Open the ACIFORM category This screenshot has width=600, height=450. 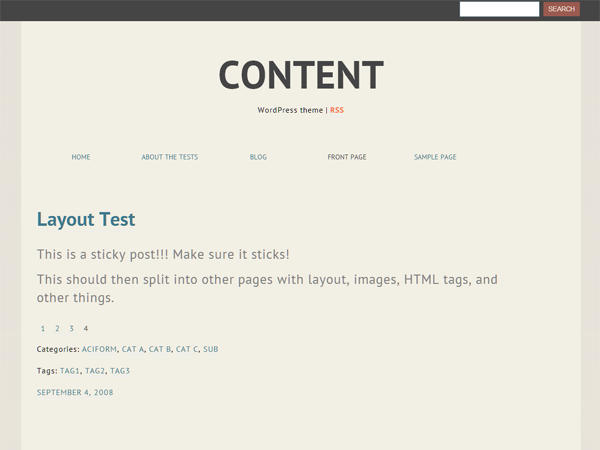(x=99, y=349)
